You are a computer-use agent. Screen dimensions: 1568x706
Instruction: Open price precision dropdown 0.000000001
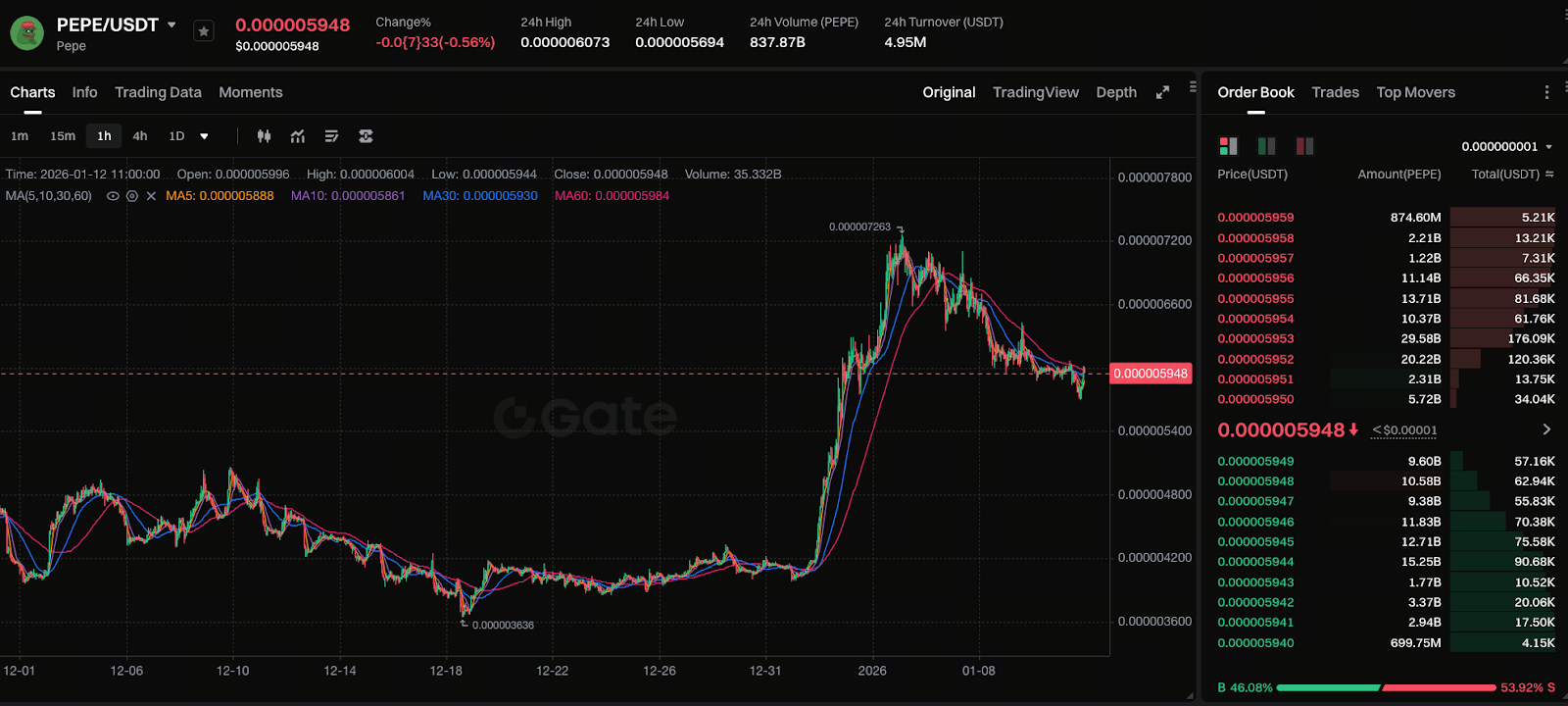(1506, 147)
